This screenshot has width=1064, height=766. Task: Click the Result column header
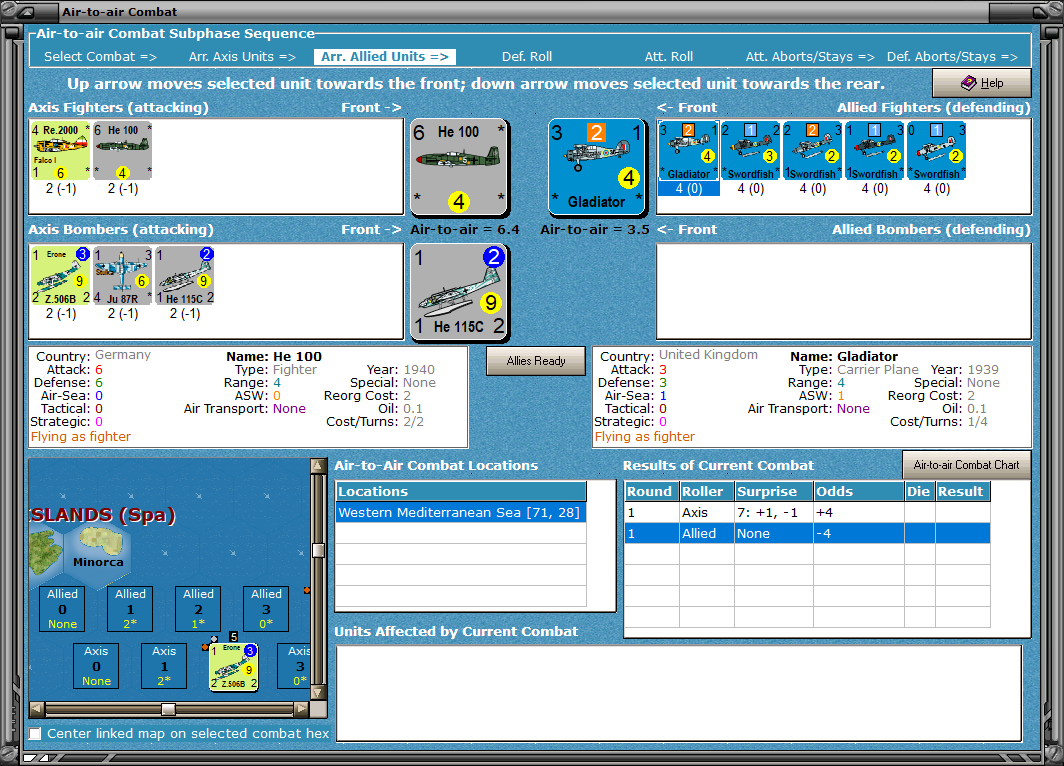(962, 492)
